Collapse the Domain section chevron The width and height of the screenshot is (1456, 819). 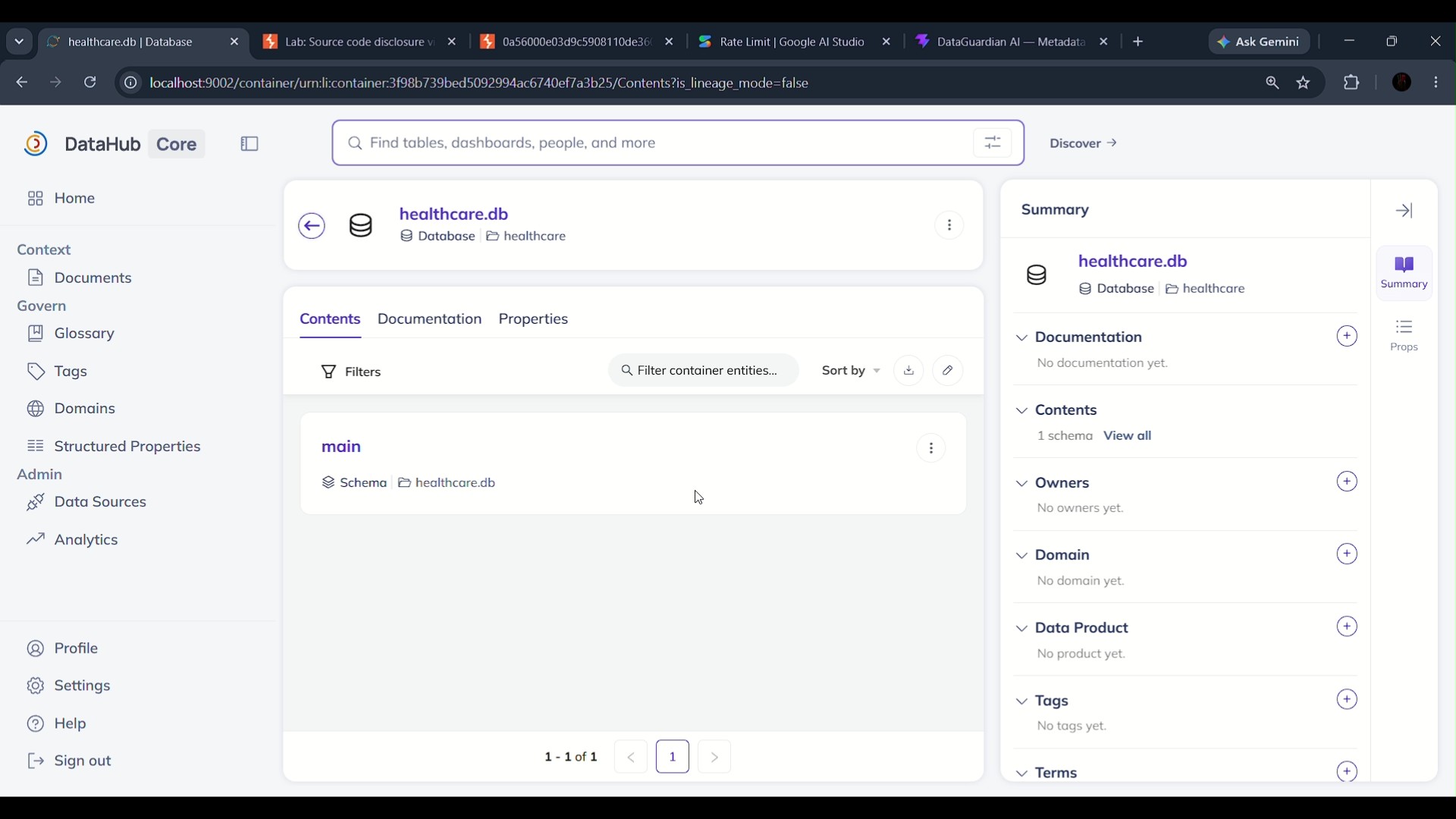point(1022,556)
